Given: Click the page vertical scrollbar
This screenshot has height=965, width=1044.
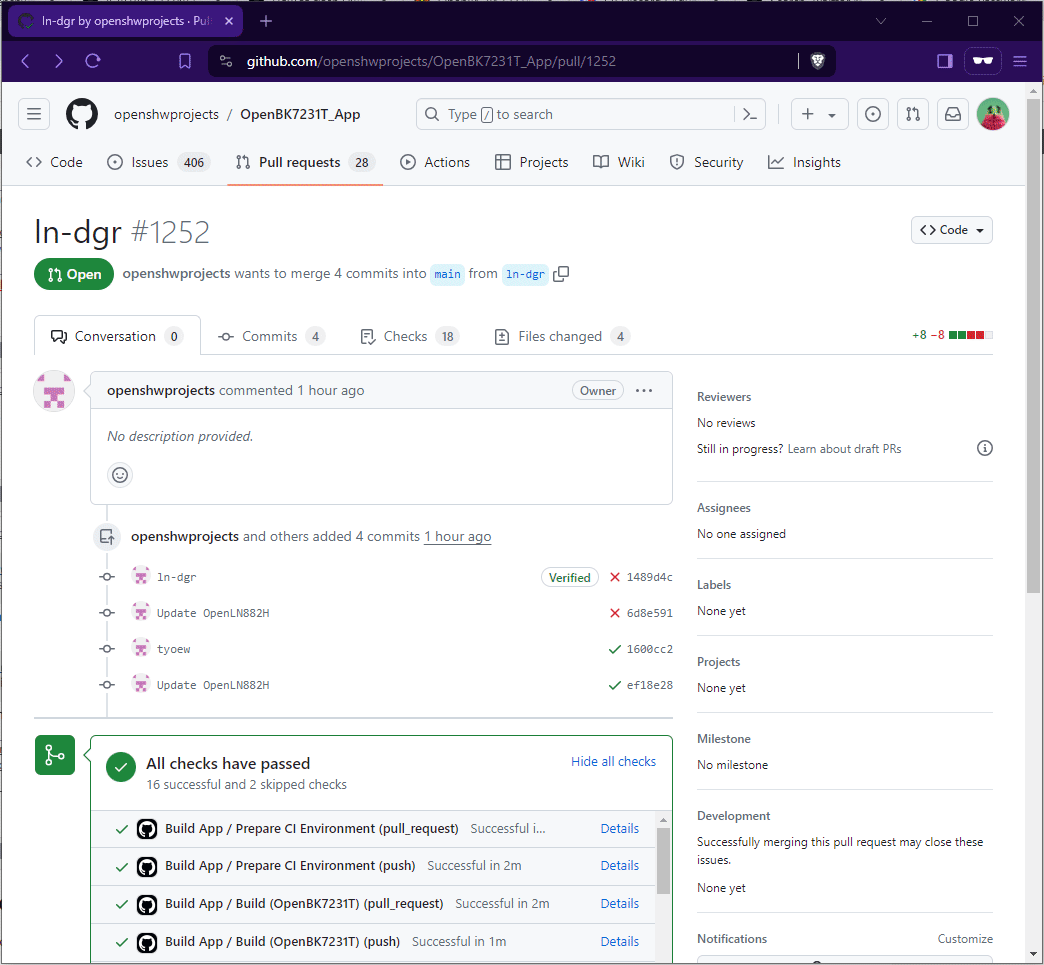Looking at the screenshot, I should pyautogui.click(x=1033, y=346).
